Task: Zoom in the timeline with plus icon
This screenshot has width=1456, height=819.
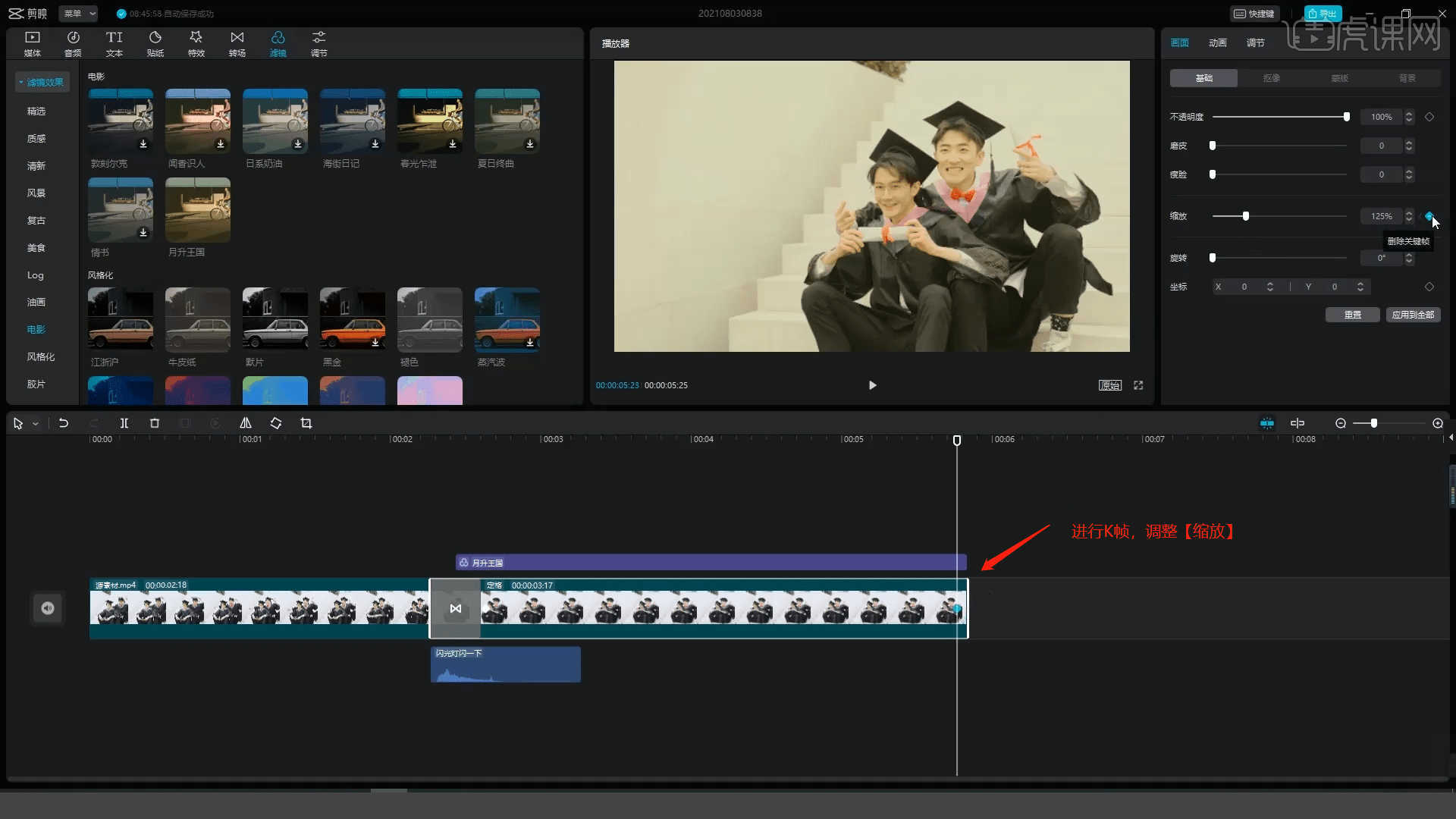Action: 1438,423
